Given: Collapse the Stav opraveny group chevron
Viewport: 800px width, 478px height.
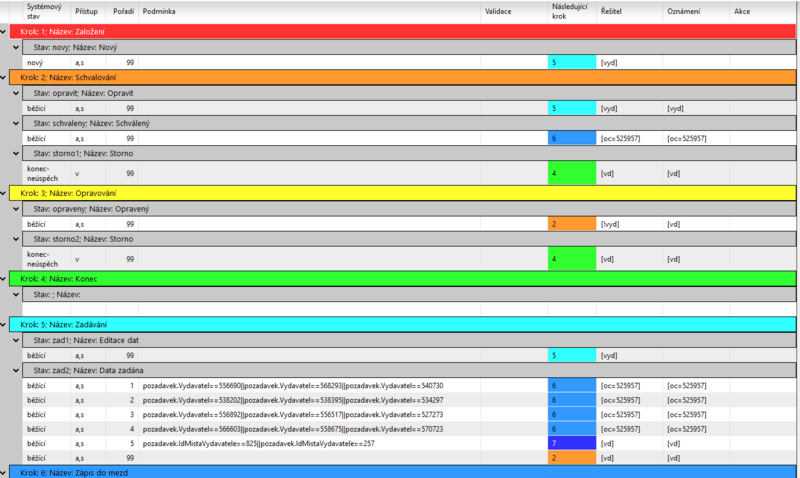Looking at the screenshot, I should click(x=16, y=209).
